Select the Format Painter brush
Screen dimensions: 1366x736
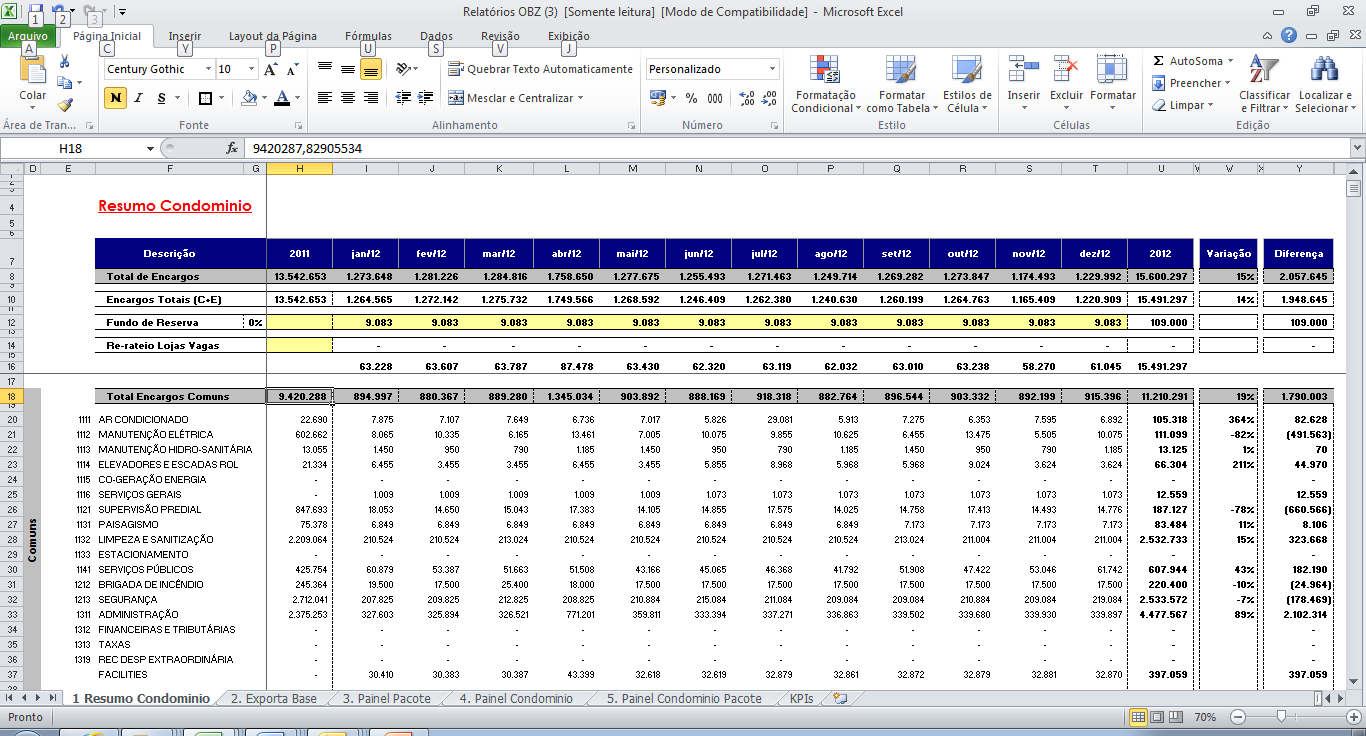pyautogui.click(x=65, y=104)
